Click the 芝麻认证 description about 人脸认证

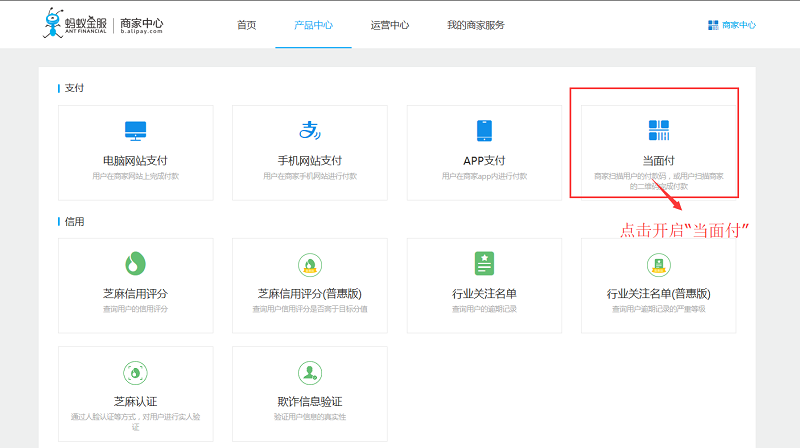(x=135, y=421)
